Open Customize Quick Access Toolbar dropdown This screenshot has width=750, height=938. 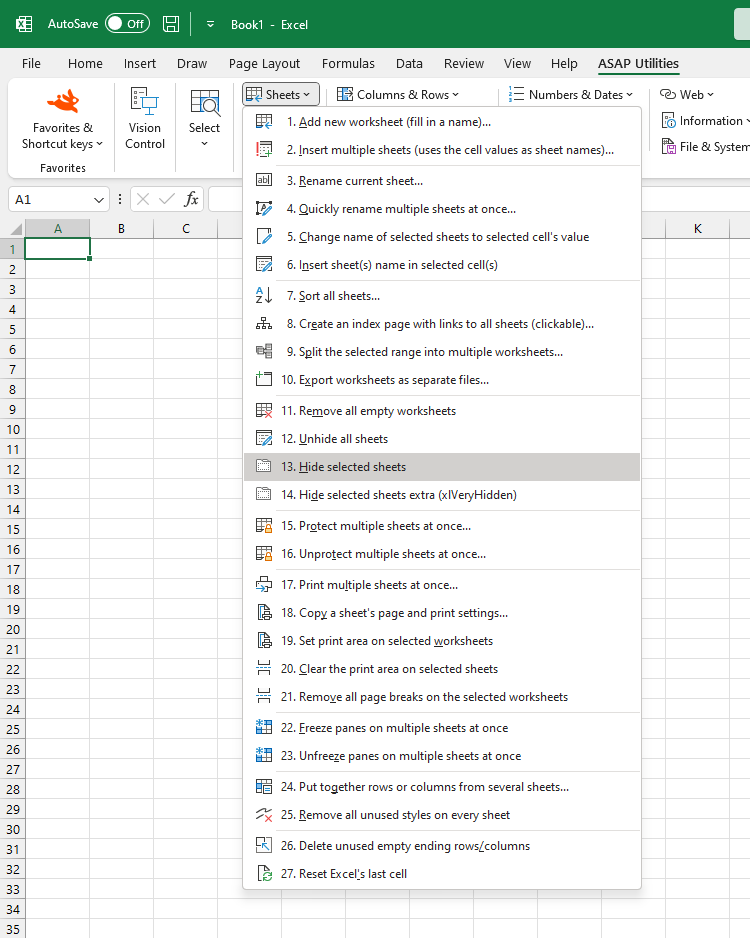[x=210, y=25]
